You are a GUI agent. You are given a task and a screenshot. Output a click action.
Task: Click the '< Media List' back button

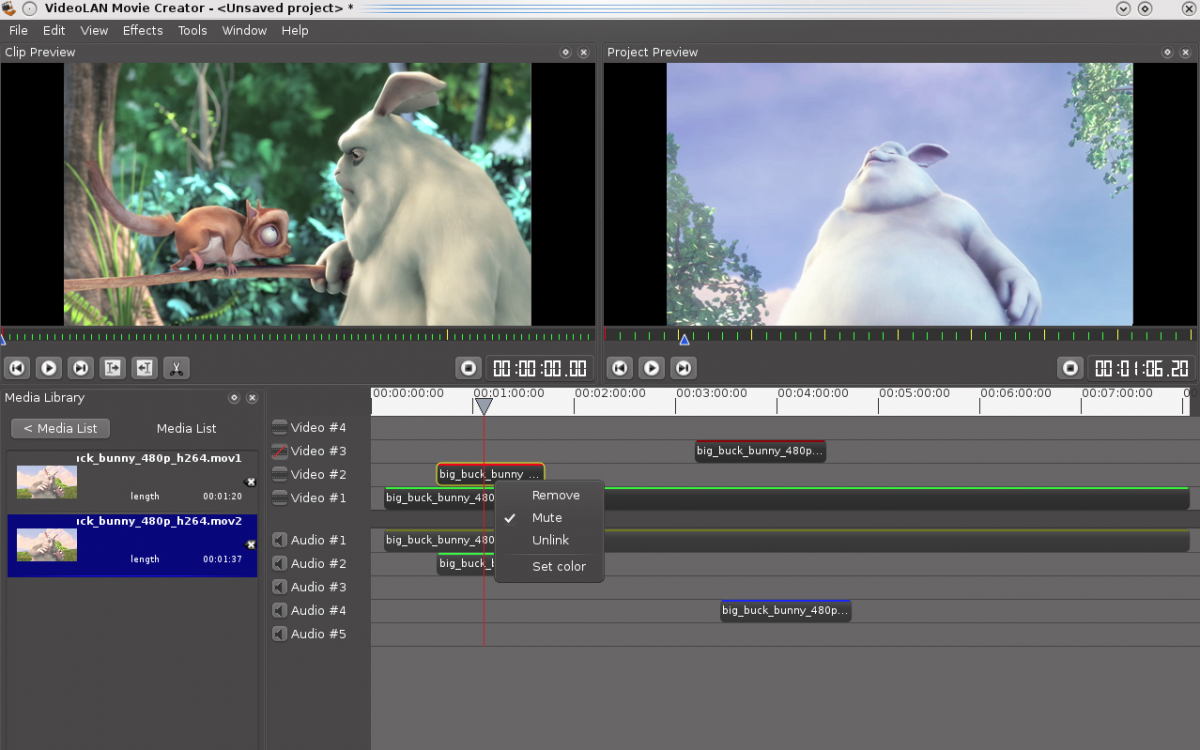coord(61,428)
